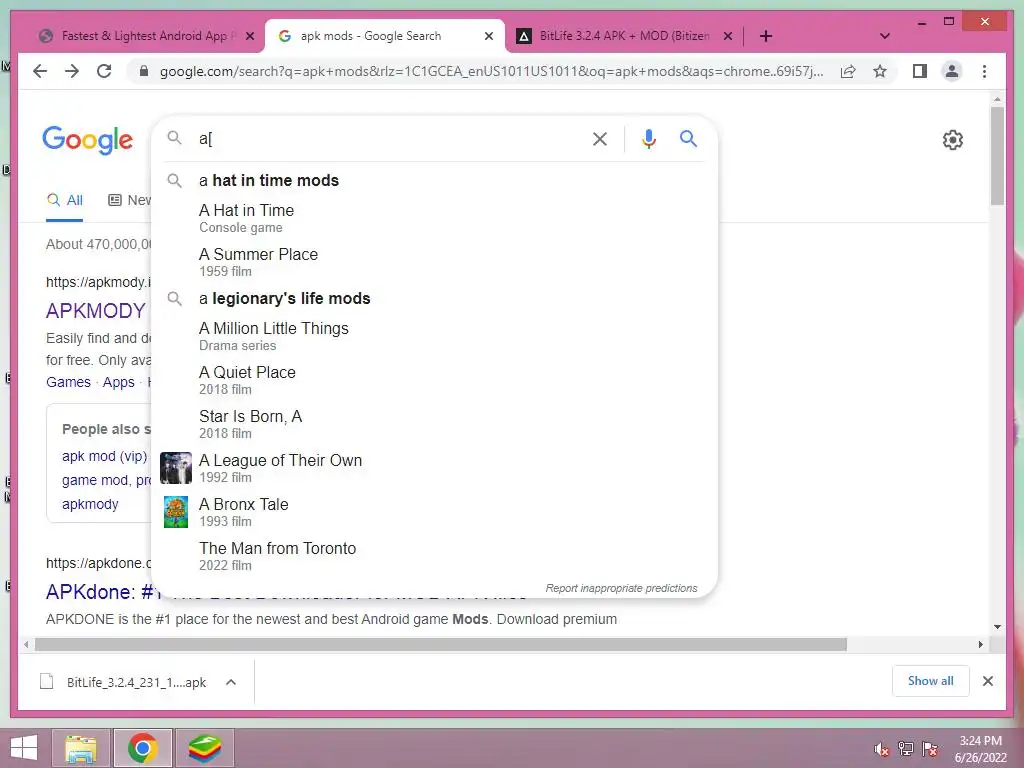The width and height of the screenshot is (1024, 768).
Task: Open the Chrome side panel icon
Action: 920,71
